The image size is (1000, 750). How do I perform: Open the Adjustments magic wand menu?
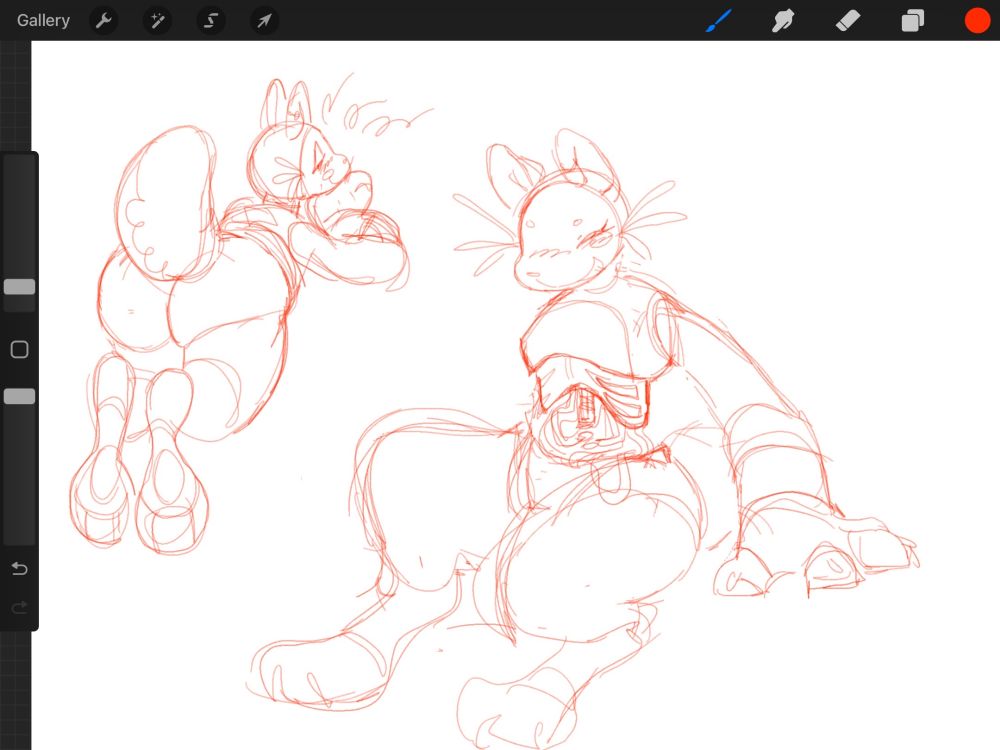[157, 21]
